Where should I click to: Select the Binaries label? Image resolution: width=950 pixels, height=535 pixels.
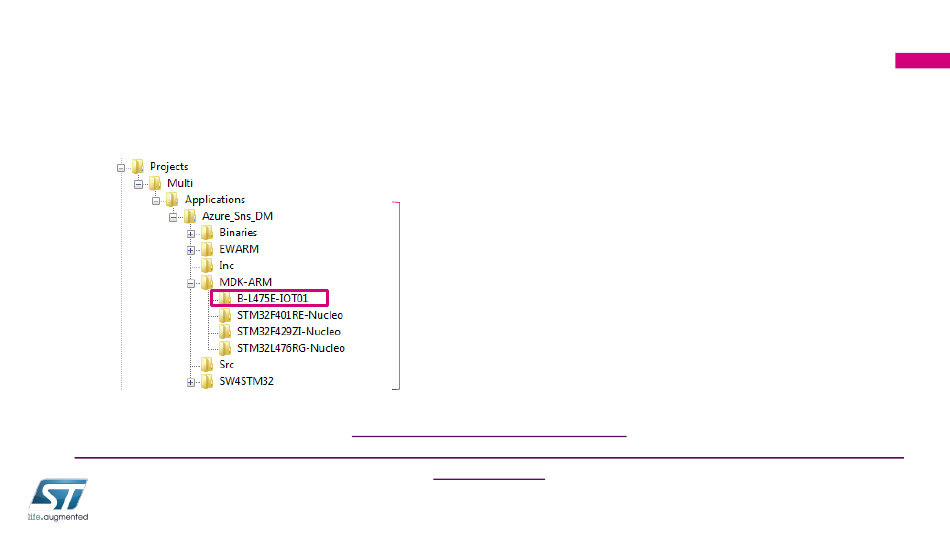[x=238, y=233]
